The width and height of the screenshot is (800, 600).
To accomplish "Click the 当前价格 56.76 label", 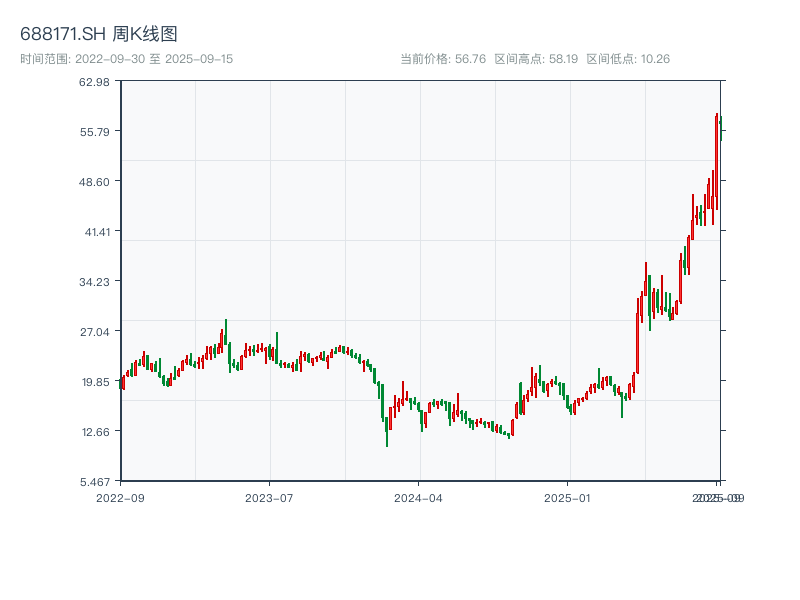I will 443,59.
